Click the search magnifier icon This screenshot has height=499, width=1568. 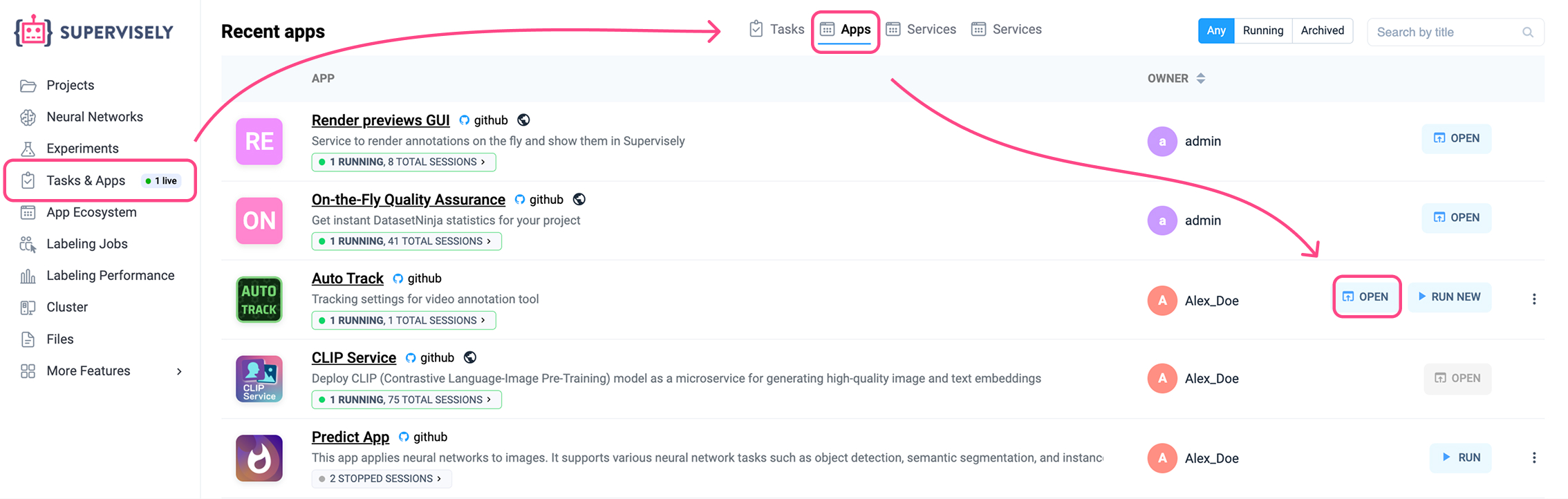[1527, 32]
